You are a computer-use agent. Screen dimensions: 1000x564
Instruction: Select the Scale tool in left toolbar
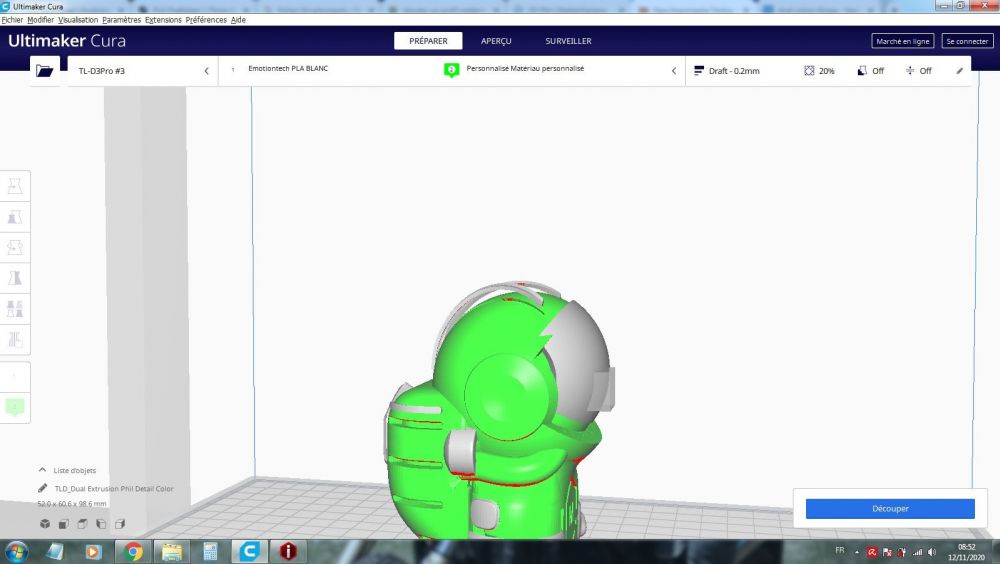click(15, 217)
